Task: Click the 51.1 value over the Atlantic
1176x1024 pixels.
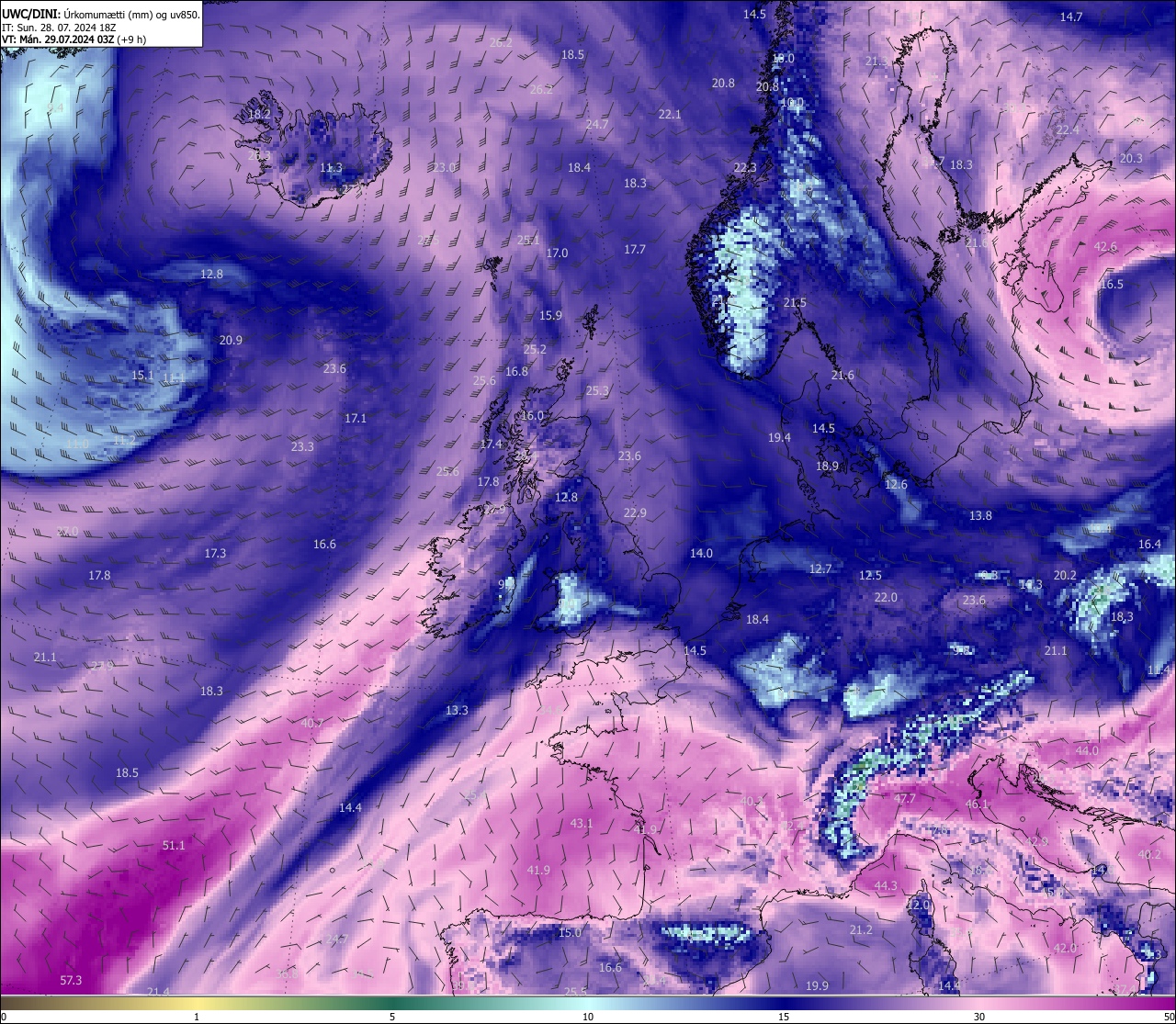Action: click(x=174, y=845)
